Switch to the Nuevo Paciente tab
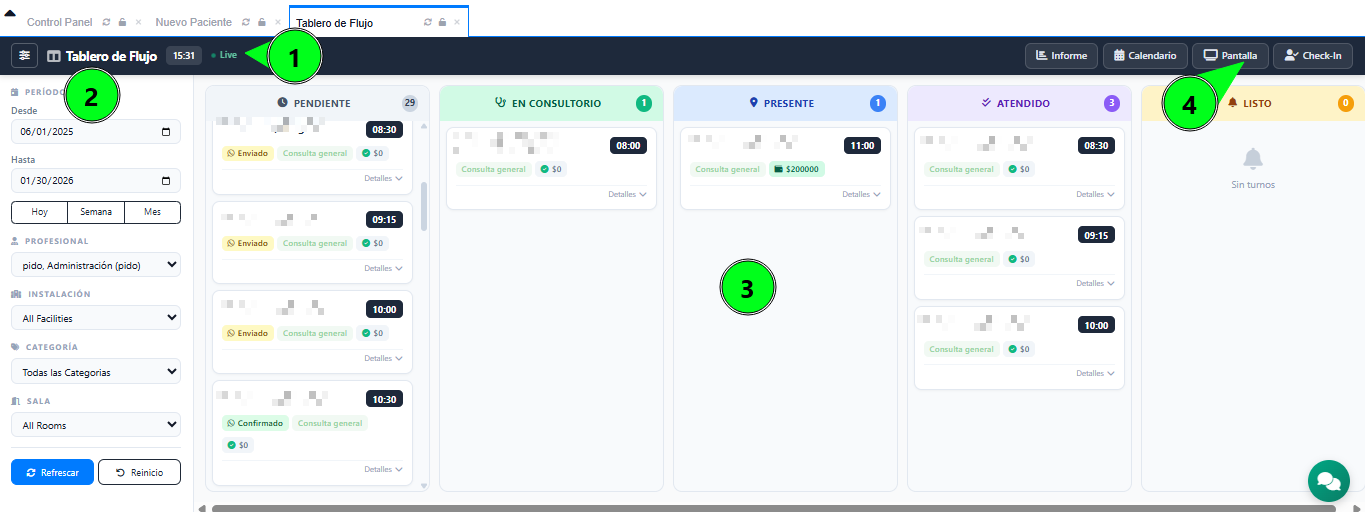The width and height of the screenshot is (1365, 512). (194, 22)
